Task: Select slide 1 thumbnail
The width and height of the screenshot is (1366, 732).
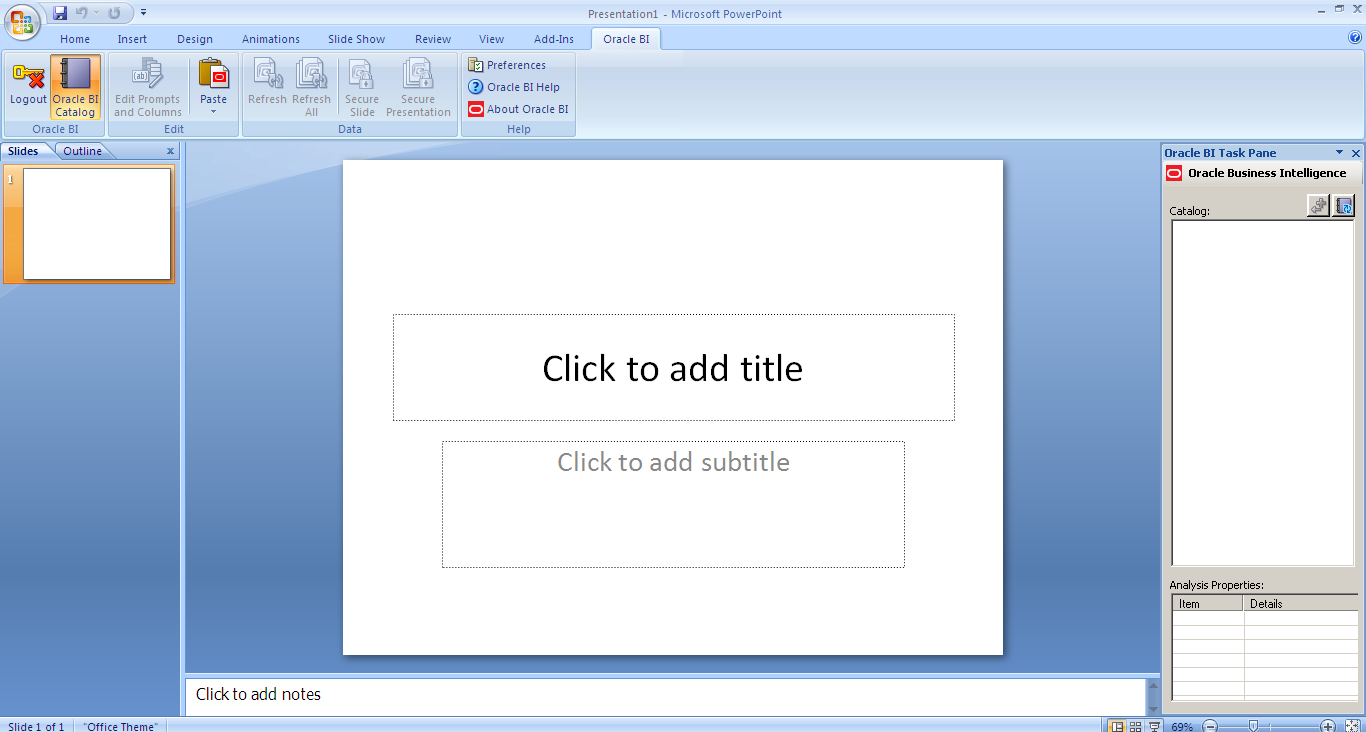Action: point(97,224)
